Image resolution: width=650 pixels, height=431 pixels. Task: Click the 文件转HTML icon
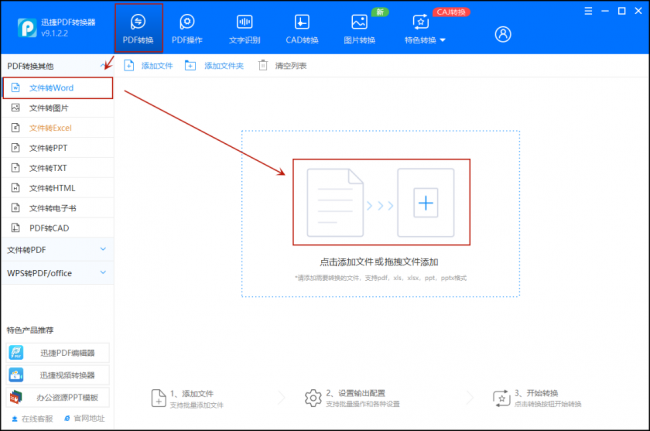point(15,188)
